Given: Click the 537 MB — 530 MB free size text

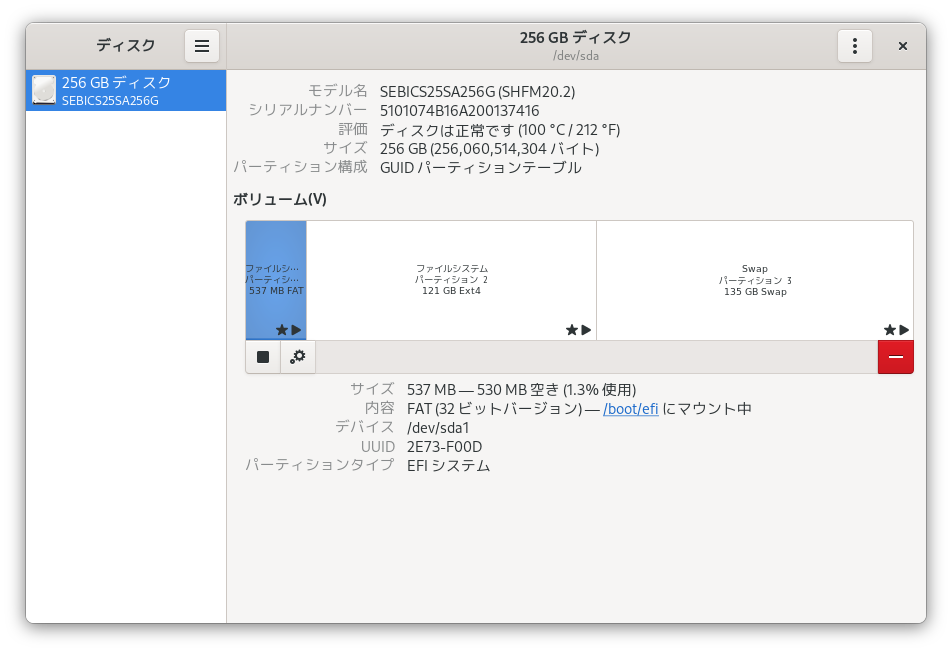Looking at the screenshot, I should [x=522, y=390].
